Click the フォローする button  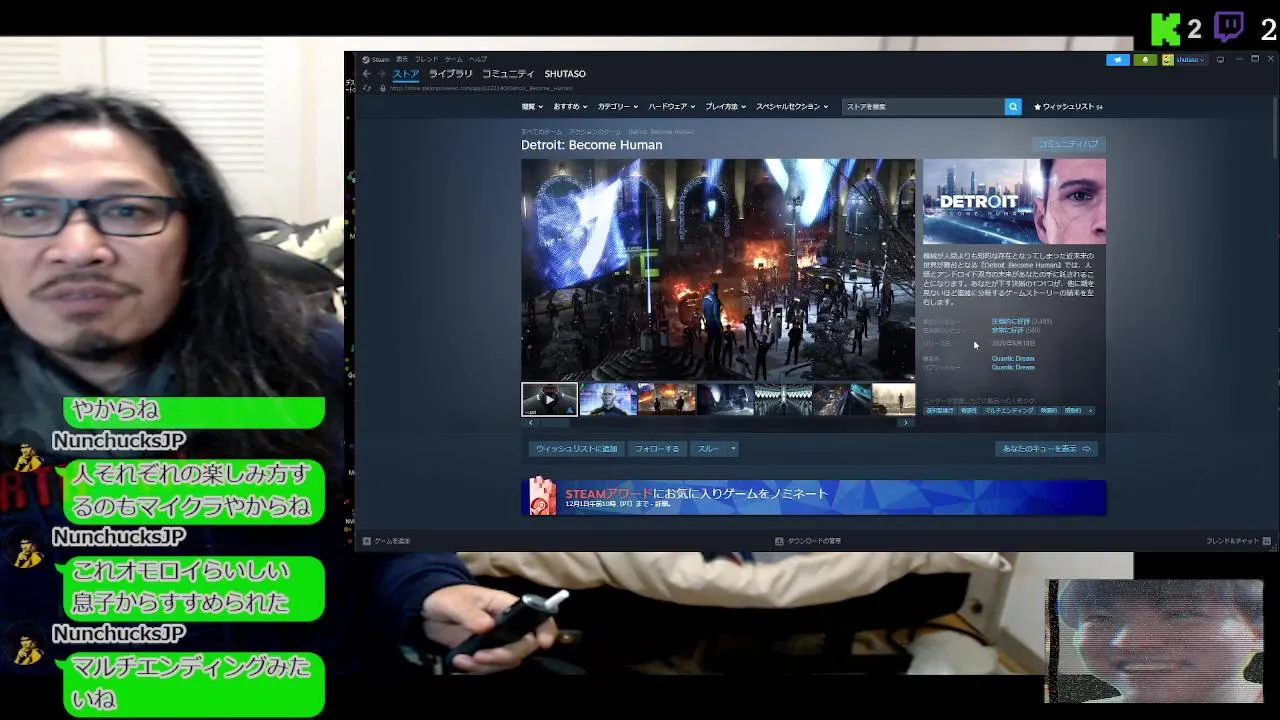657,449
